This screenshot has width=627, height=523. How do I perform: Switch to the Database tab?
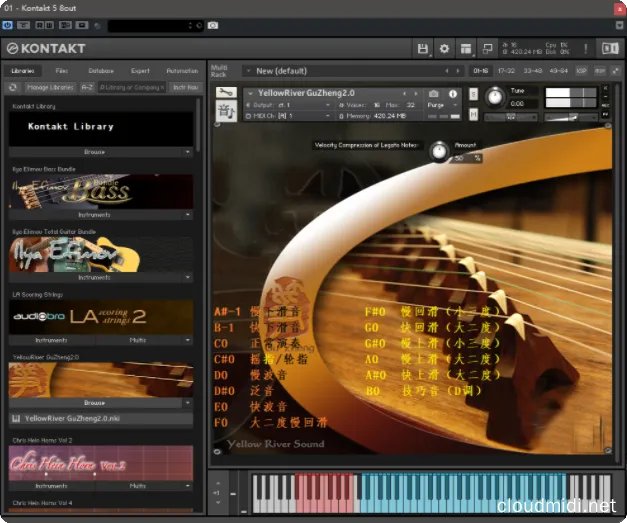point(100,71)
